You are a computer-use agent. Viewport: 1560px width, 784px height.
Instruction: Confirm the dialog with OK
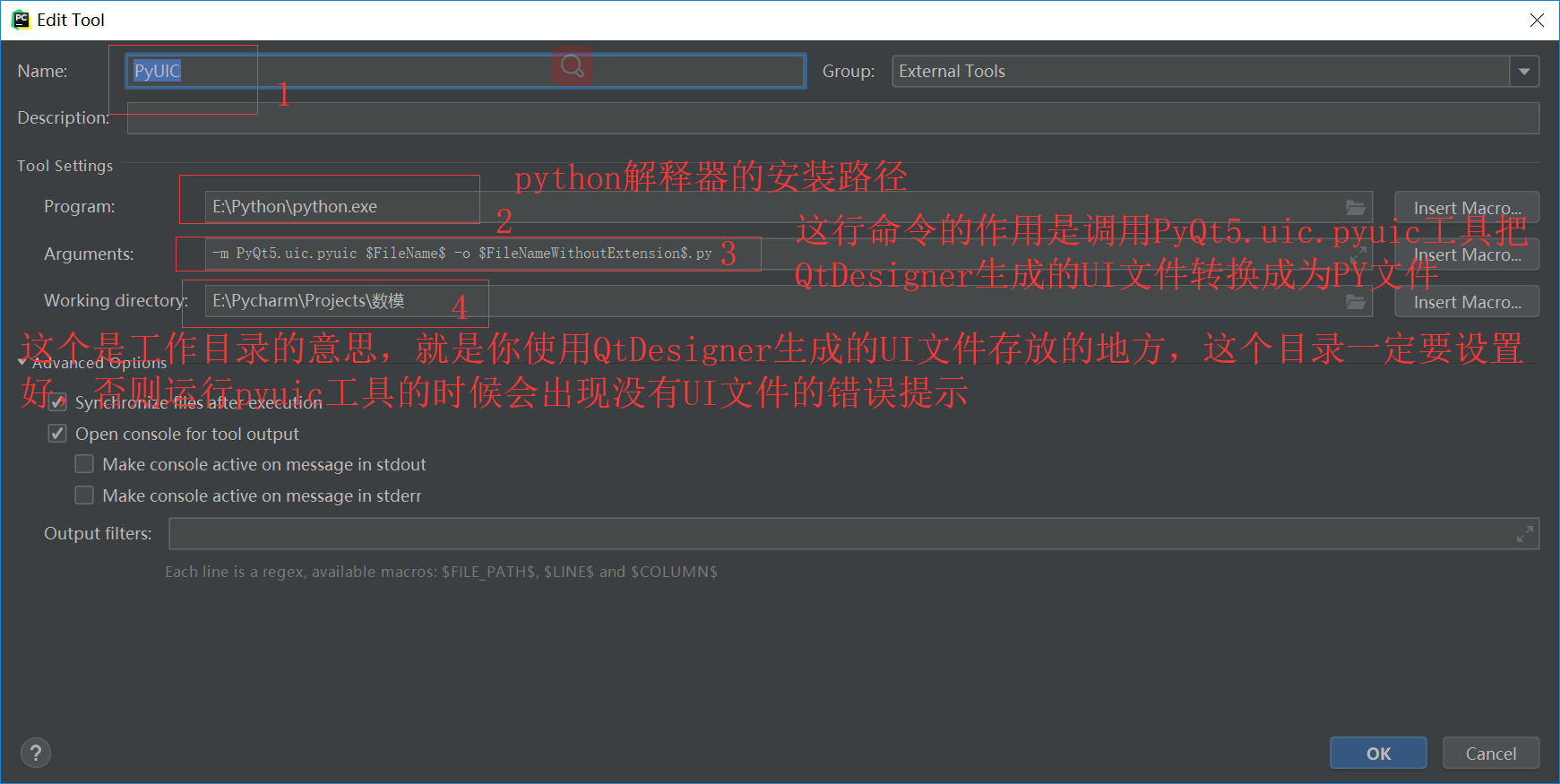click(x=1378, y=754)
